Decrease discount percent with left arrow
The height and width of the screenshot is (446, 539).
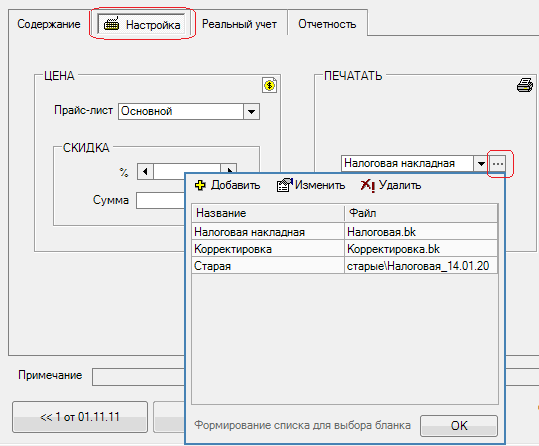click(x=145, y=171)
